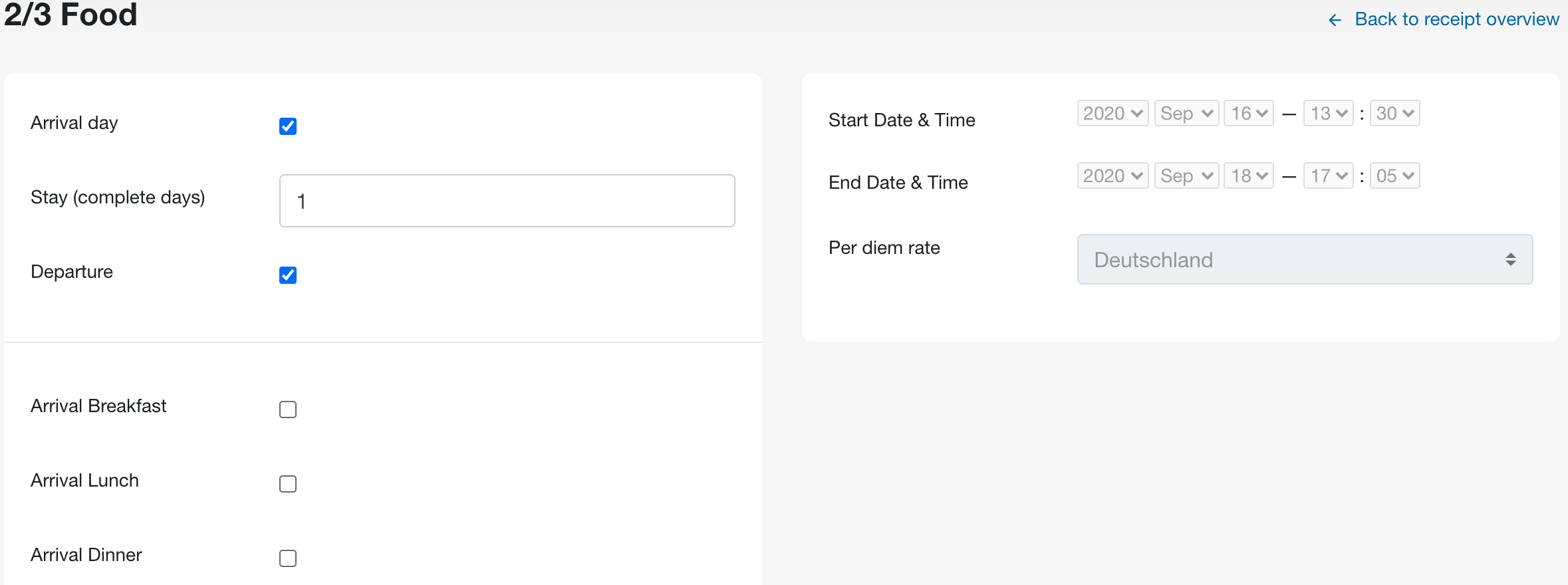Open the Start Date year dropdown
This screenshot has width=1568, height=585.
tap(1113, 113)
